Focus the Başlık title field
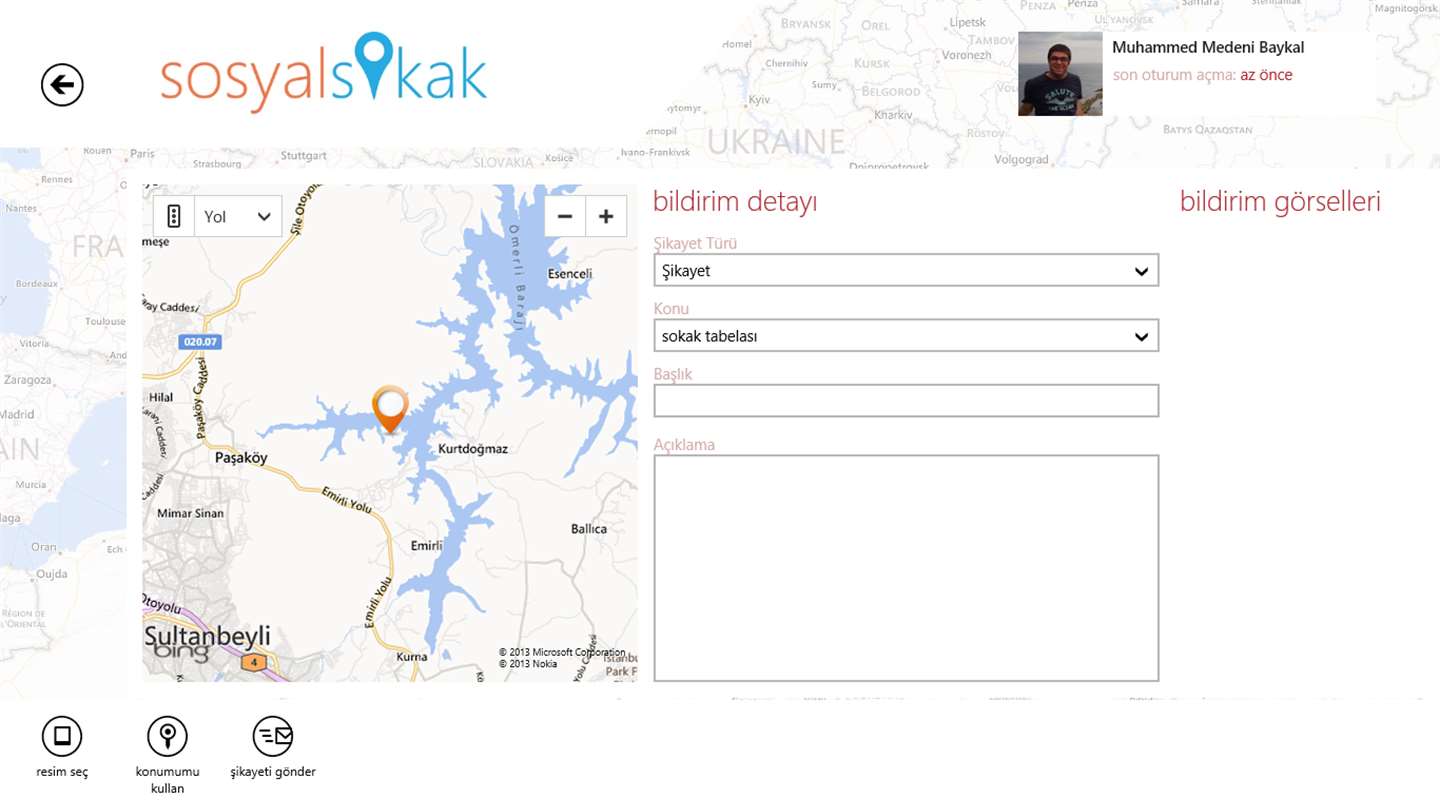 906,401
